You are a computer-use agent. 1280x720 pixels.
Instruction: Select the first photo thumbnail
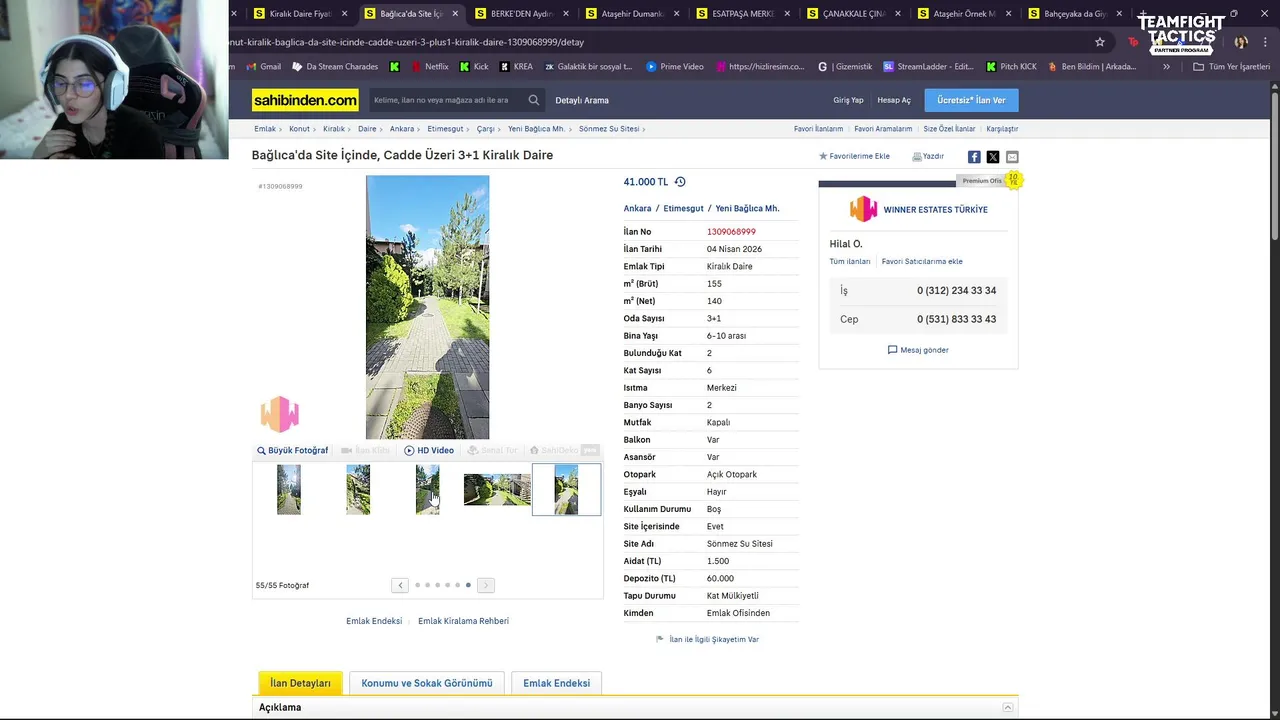(289, 490)
